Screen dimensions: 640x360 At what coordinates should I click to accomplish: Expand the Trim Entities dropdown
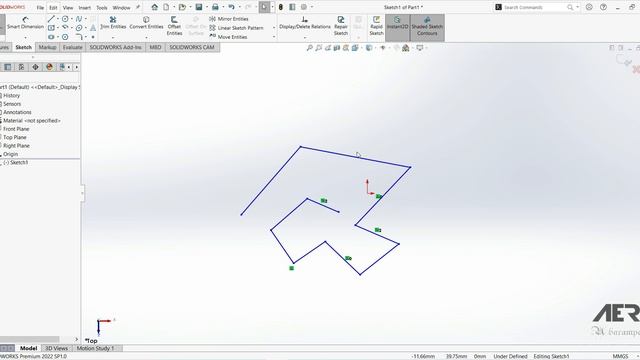point(113,38)
